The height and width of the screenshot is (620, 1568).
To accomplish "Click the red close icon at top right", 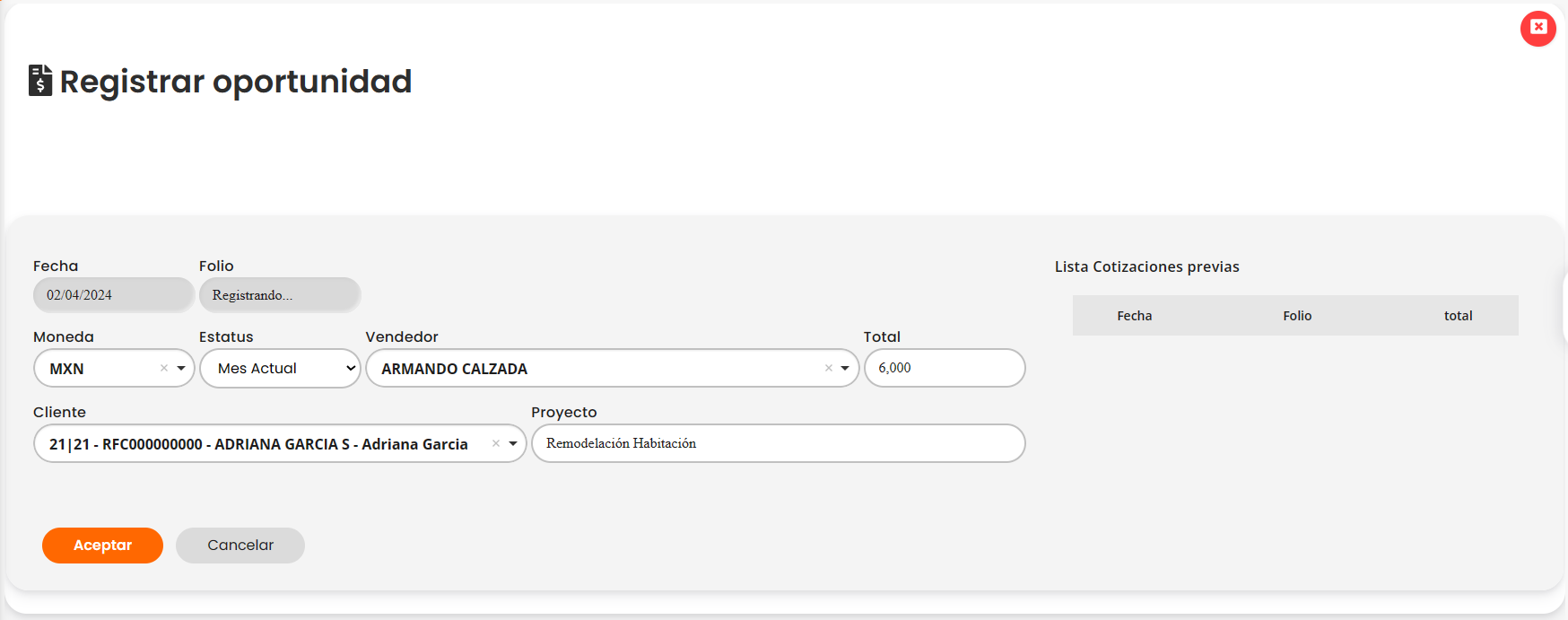I will [1538, 28].
